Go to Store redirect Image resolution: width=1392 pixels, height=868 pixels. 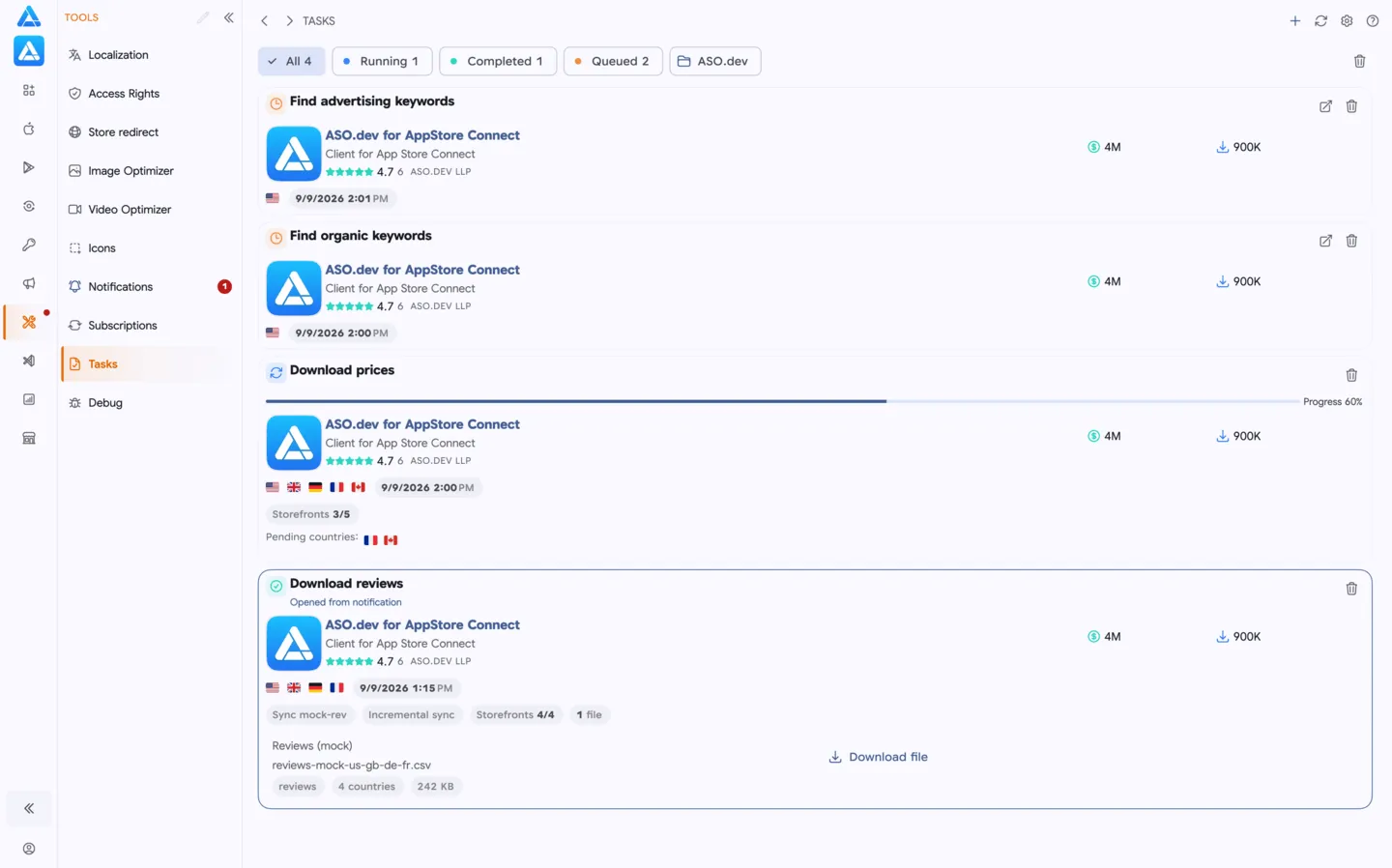click(x=149, y=132)
